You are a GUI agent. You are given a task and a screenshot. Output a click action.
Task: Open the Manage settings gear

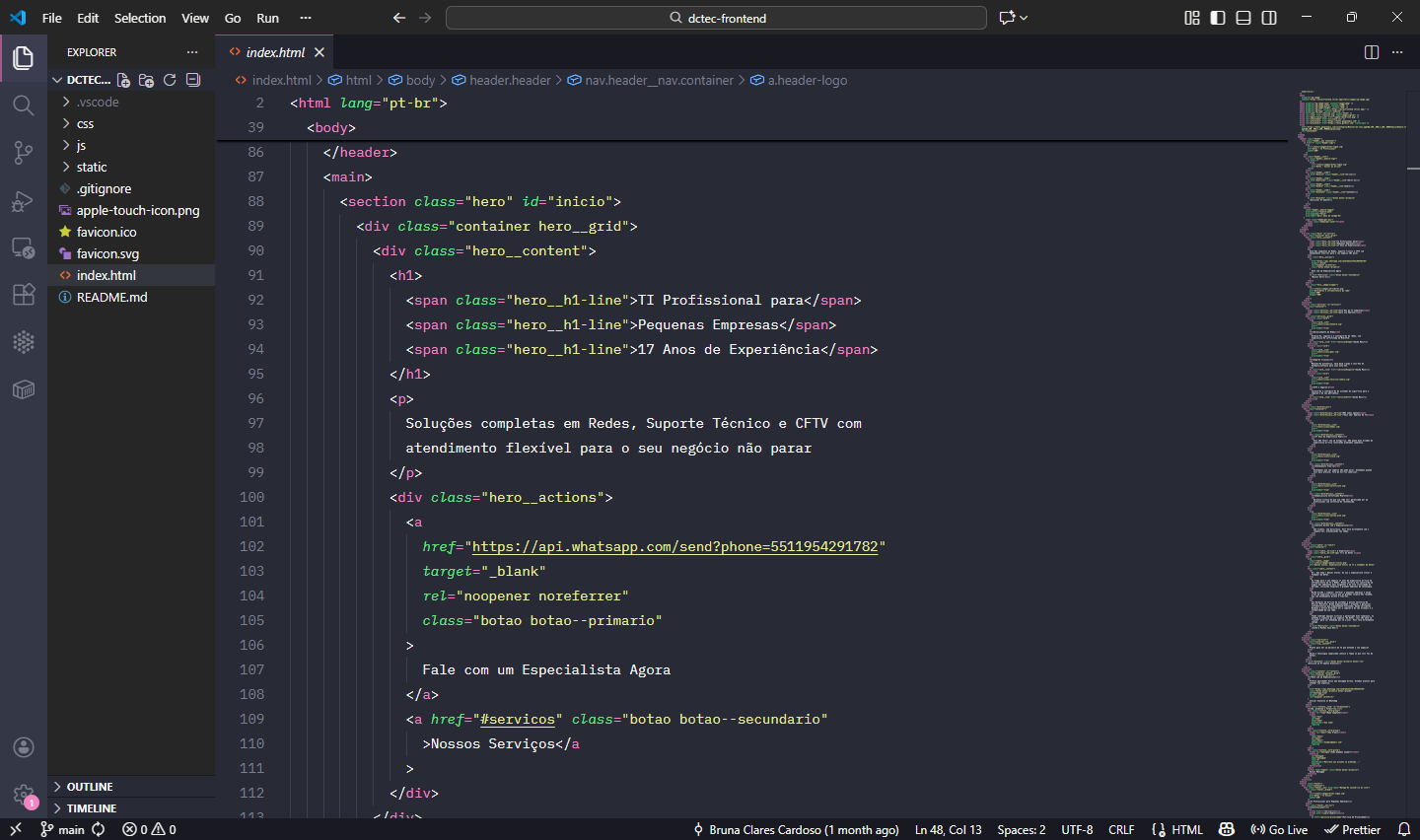[24, 795]
